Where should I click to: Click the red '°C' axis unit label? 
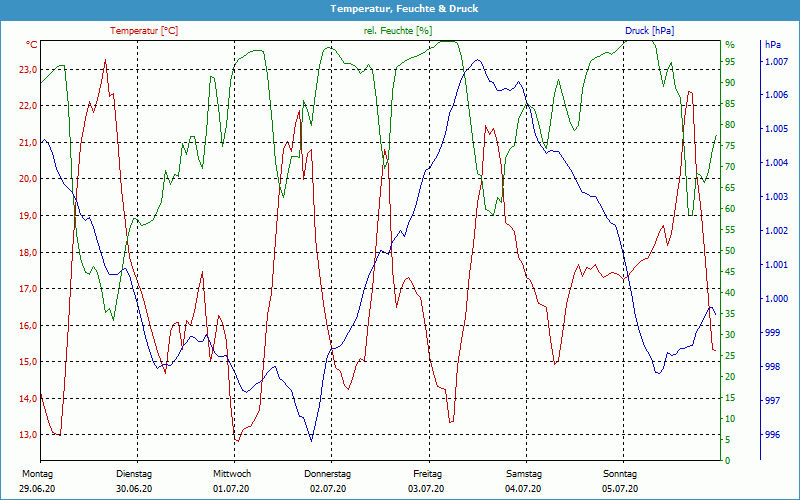(32, 44)
